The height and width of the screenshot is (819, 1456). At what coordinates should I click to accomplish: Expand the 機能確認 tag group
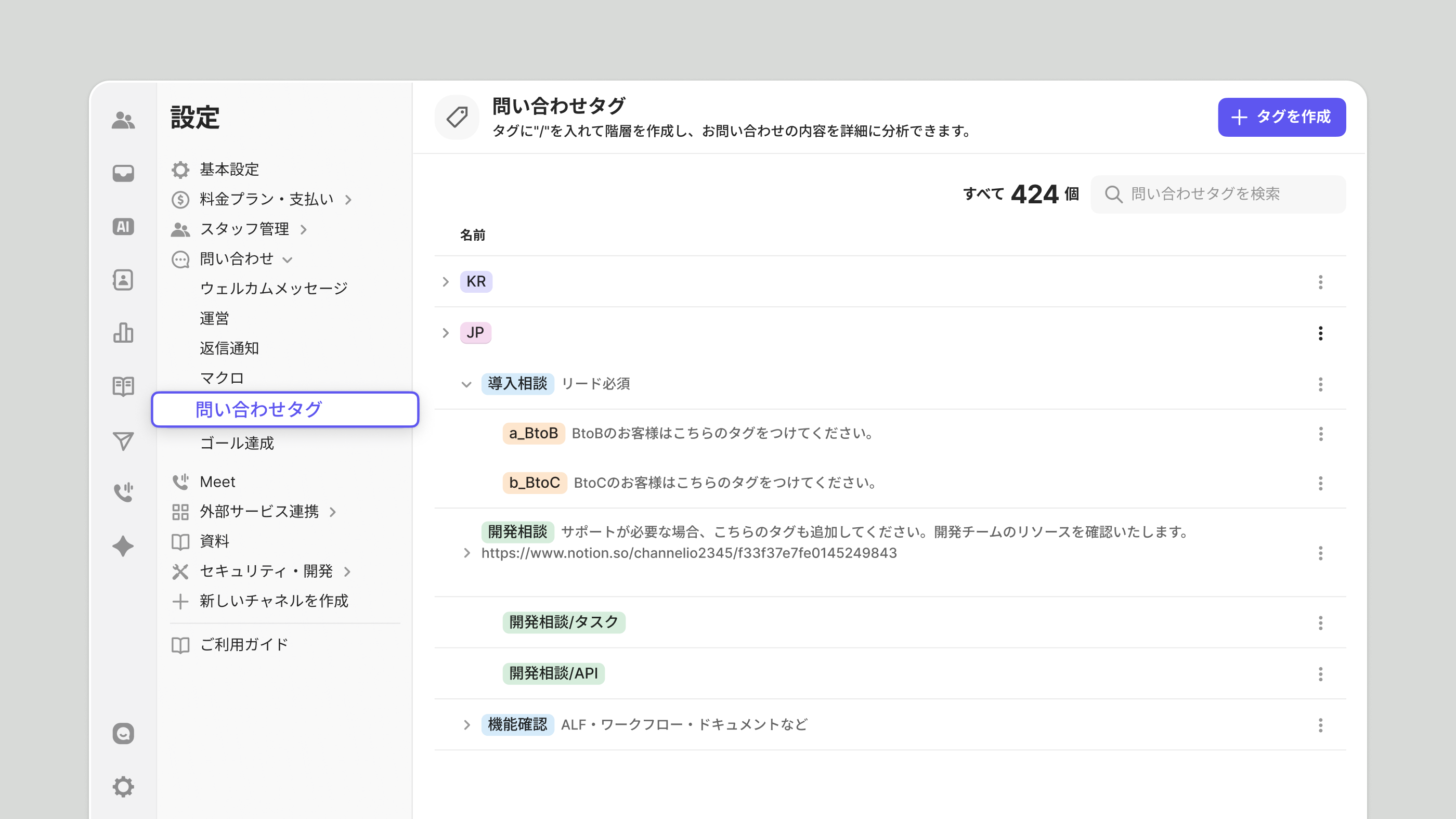point(466,724)
